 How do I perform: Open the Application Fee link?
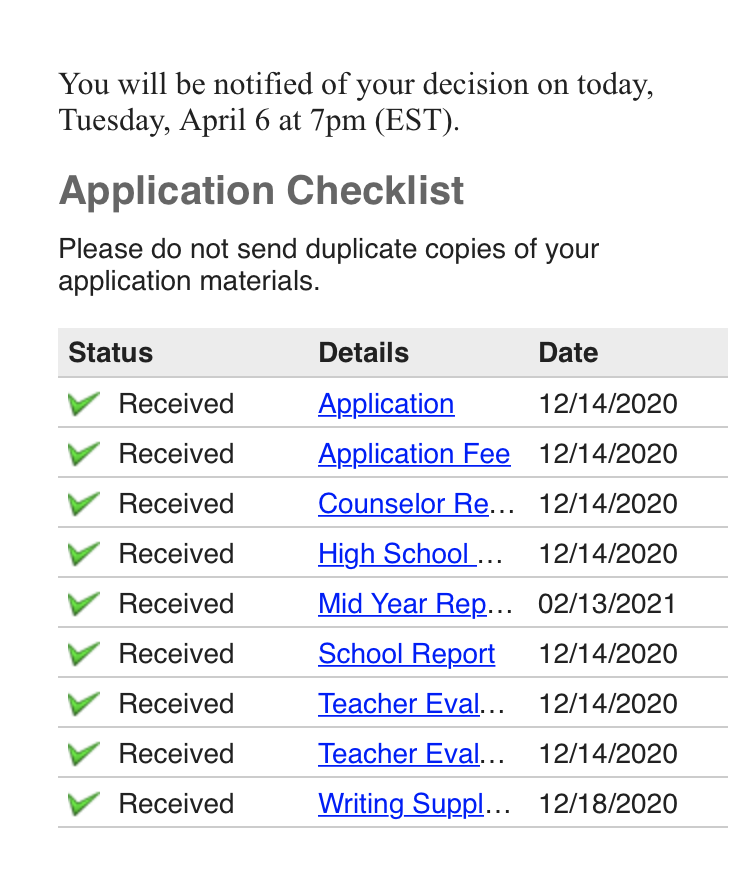pyautogui.click(x=414, y=454)
